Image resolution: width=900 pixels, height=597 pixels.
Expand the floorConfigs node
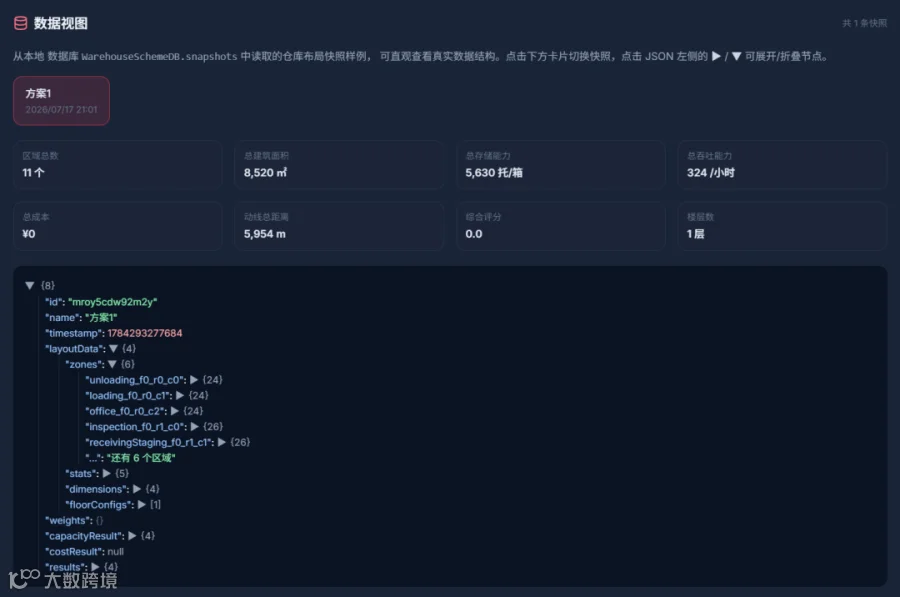(x=141, y=505)
